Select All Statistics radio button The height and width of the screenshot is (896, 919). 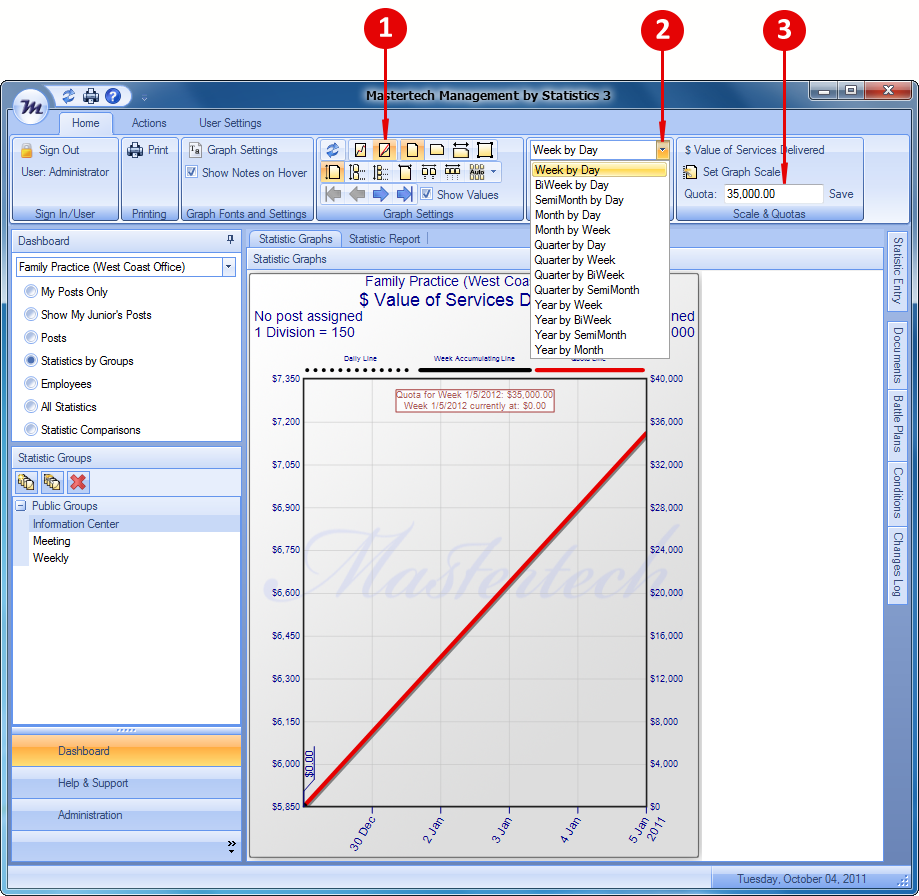pos(30,407)
